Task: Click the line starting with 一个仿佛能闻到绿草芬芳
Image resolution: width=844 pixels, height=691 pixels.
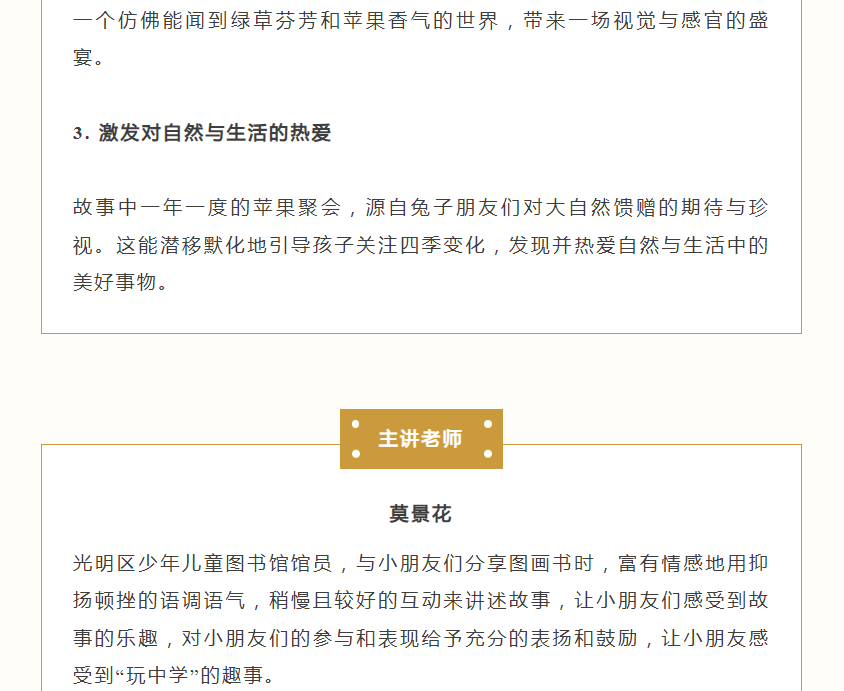Action: pos(421,21)
